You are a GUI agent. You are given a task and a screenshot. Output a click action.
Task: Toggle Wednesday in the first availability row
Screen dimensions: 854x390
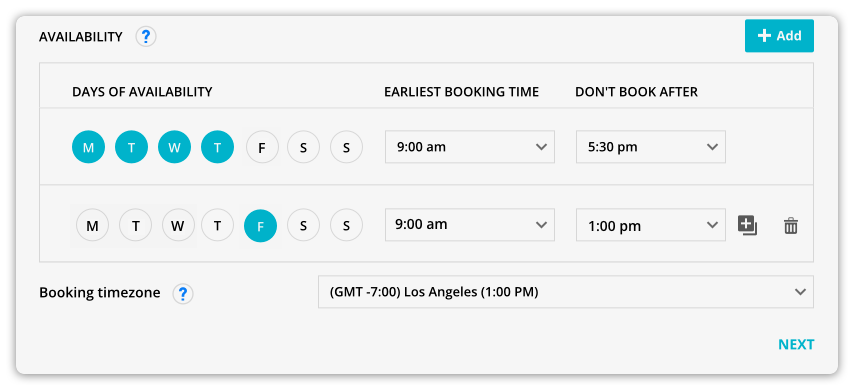click(174, 147)
